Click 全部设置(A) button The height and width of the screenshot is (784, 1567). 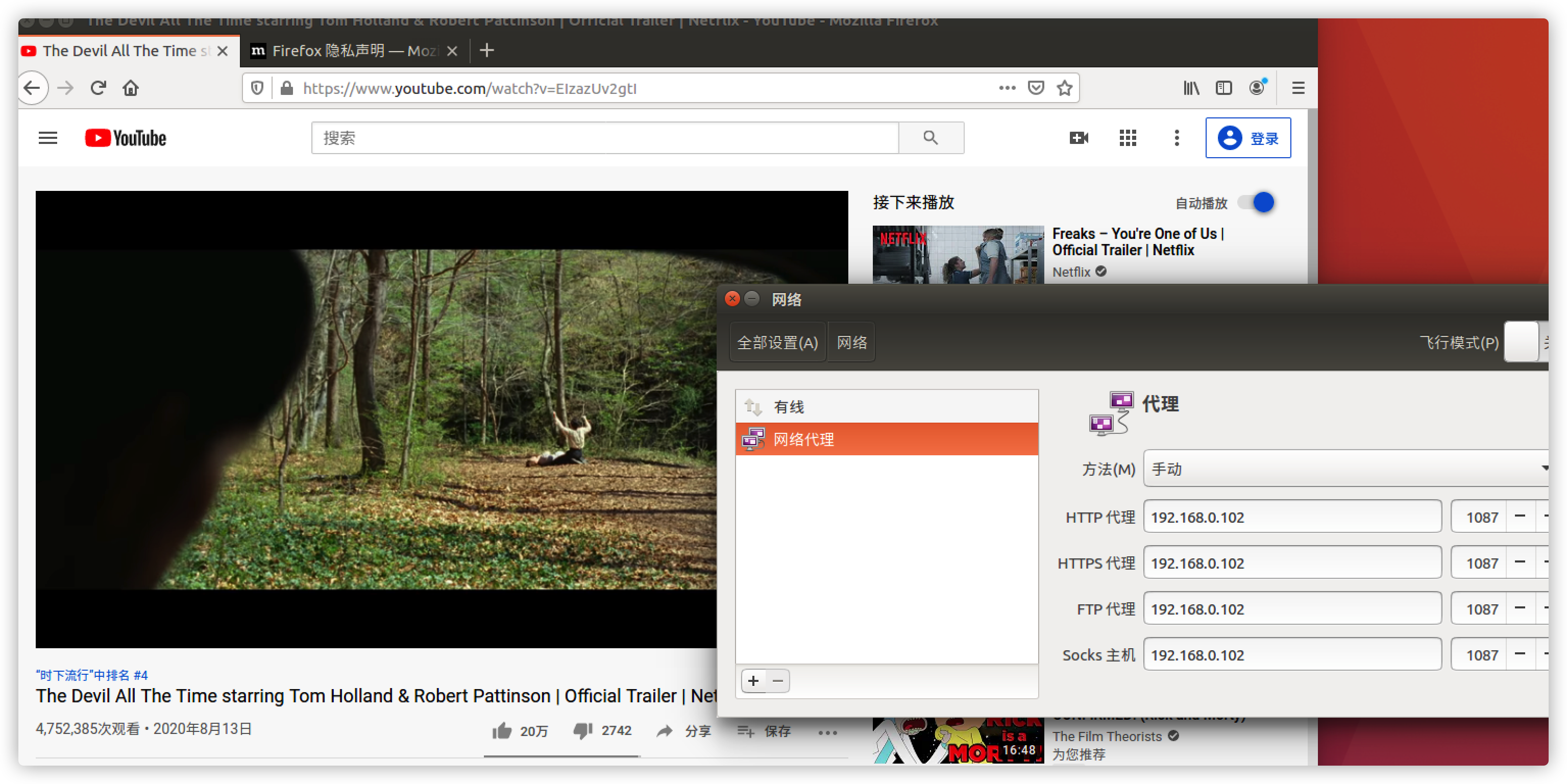pos(777,342)
